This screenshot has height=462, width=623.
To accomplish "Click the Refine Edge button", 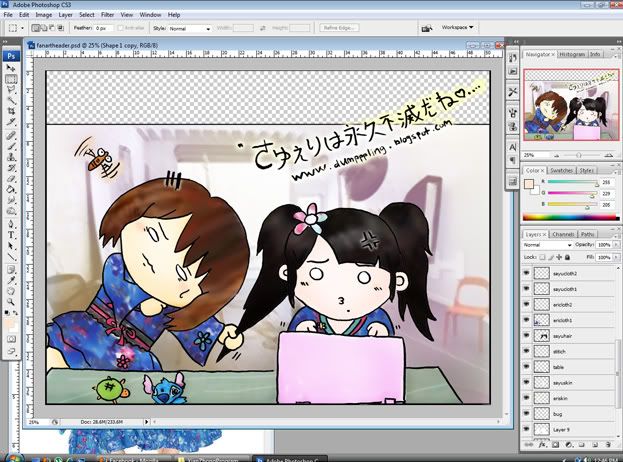I will (339, 28).
